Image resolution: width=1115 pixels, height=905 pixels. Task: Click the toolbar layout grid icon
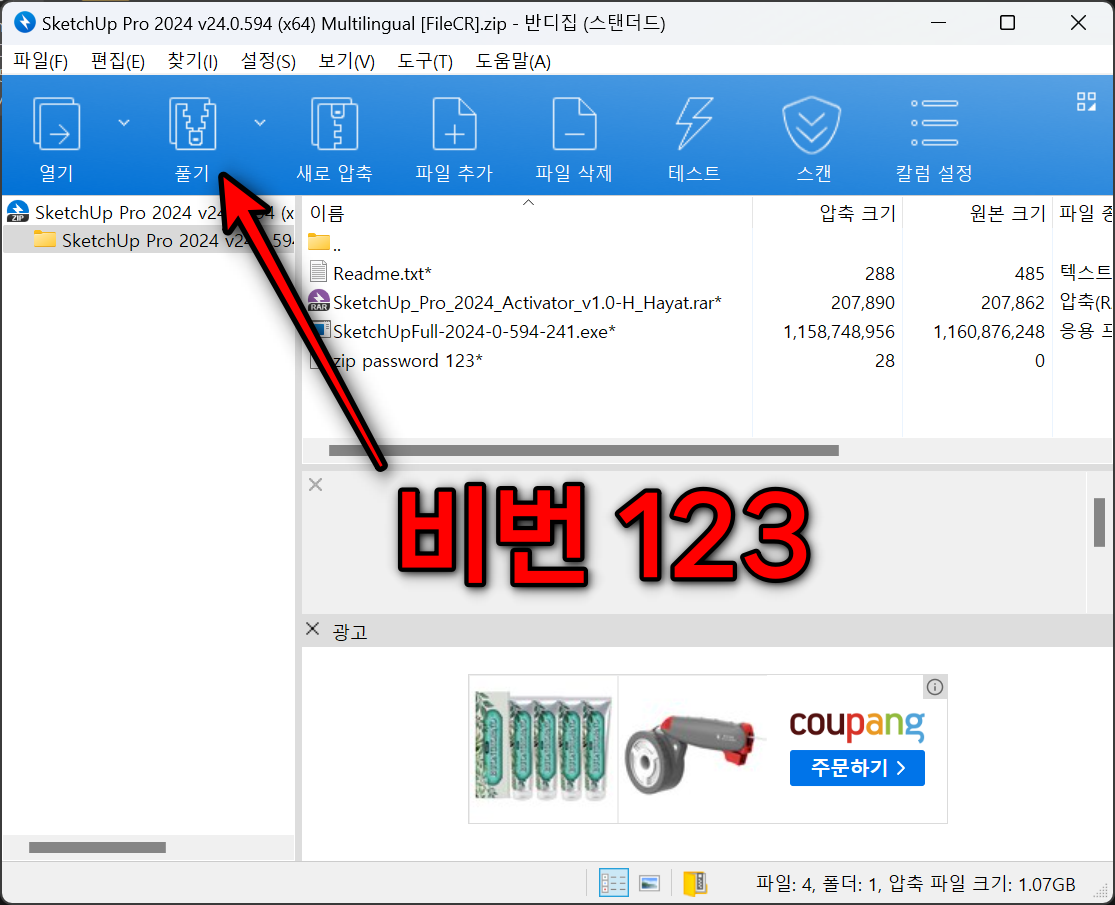1086,102
